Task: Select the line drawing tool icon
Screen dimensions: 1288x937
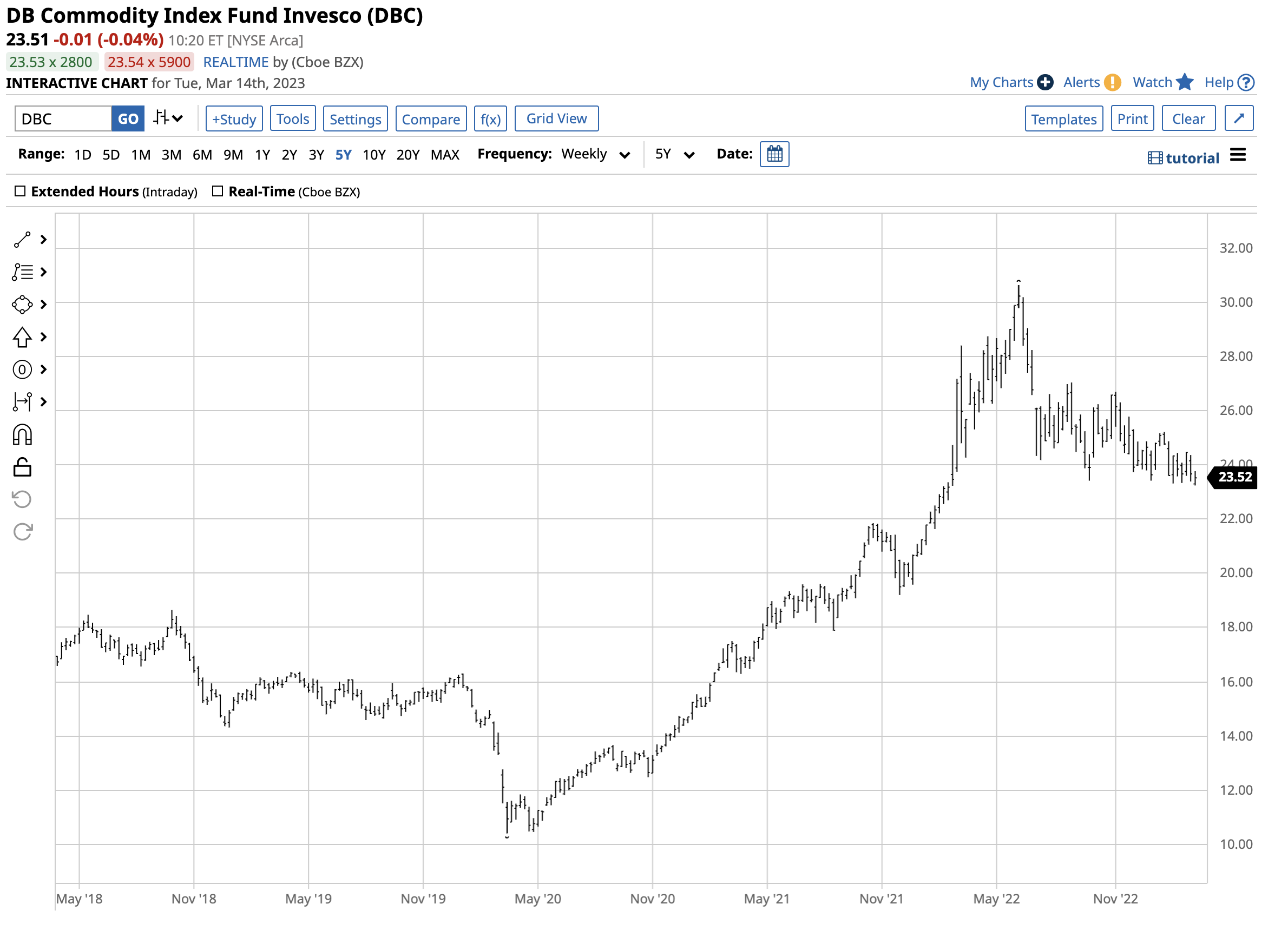Action: (22, 240)
